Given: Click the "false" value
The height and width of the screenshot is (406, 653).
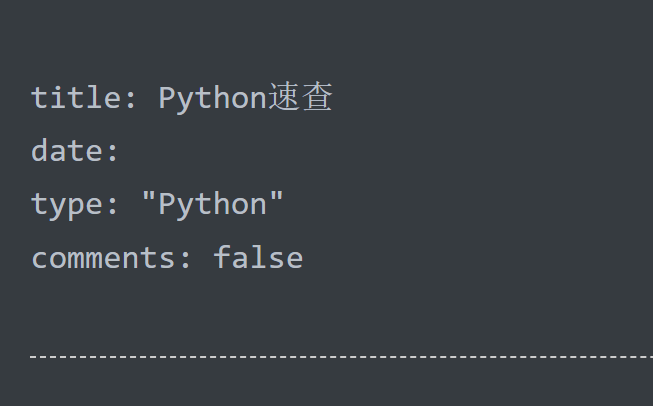Looking at the screenshot, I should pyautogui.click(x=258, y=258).
